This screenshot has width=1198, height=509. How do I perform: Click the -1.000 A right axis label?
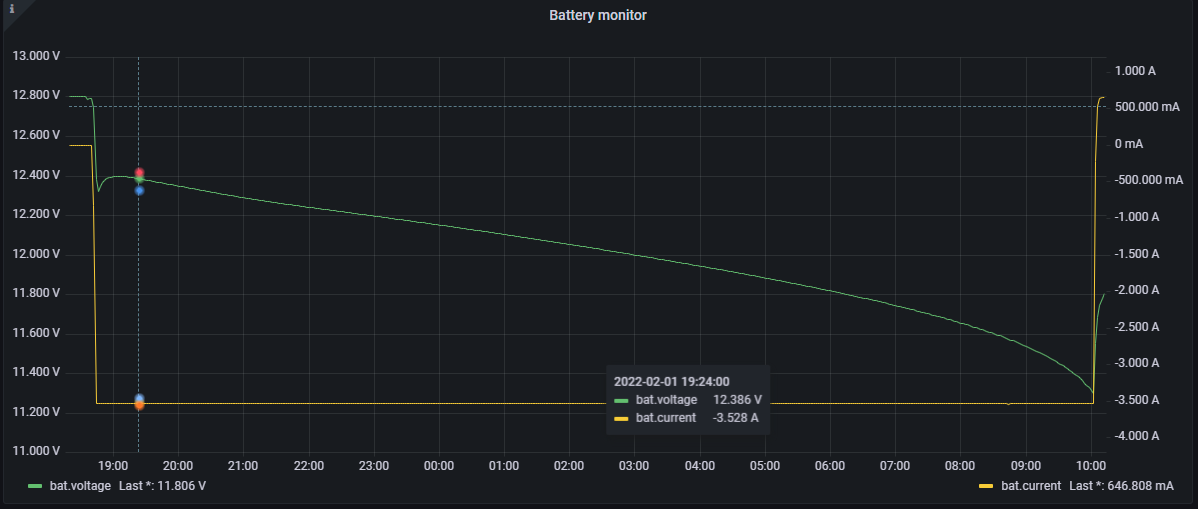(1137, 217)
